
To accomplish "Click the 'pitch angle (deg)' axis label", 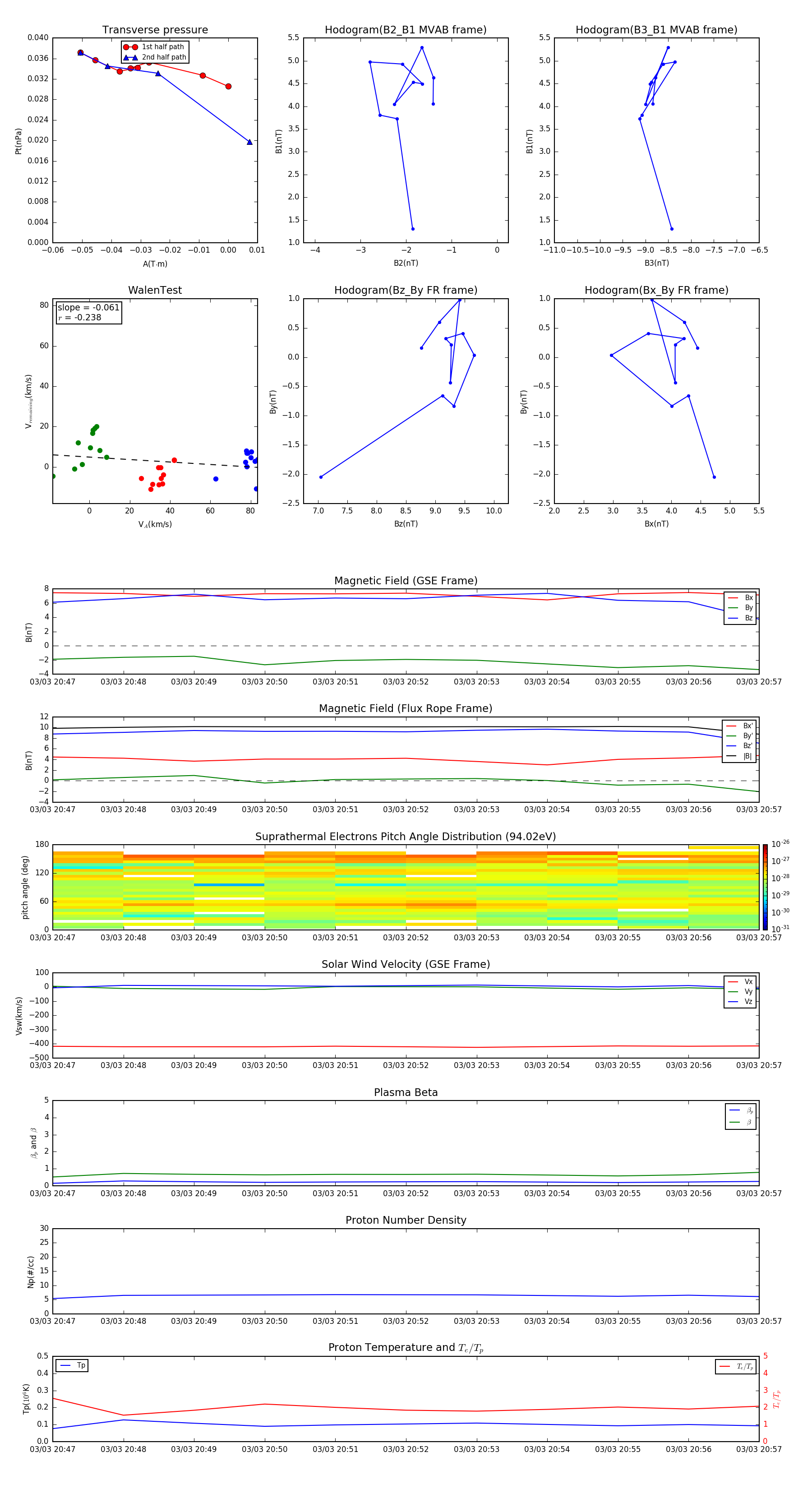I will point(25,887).
